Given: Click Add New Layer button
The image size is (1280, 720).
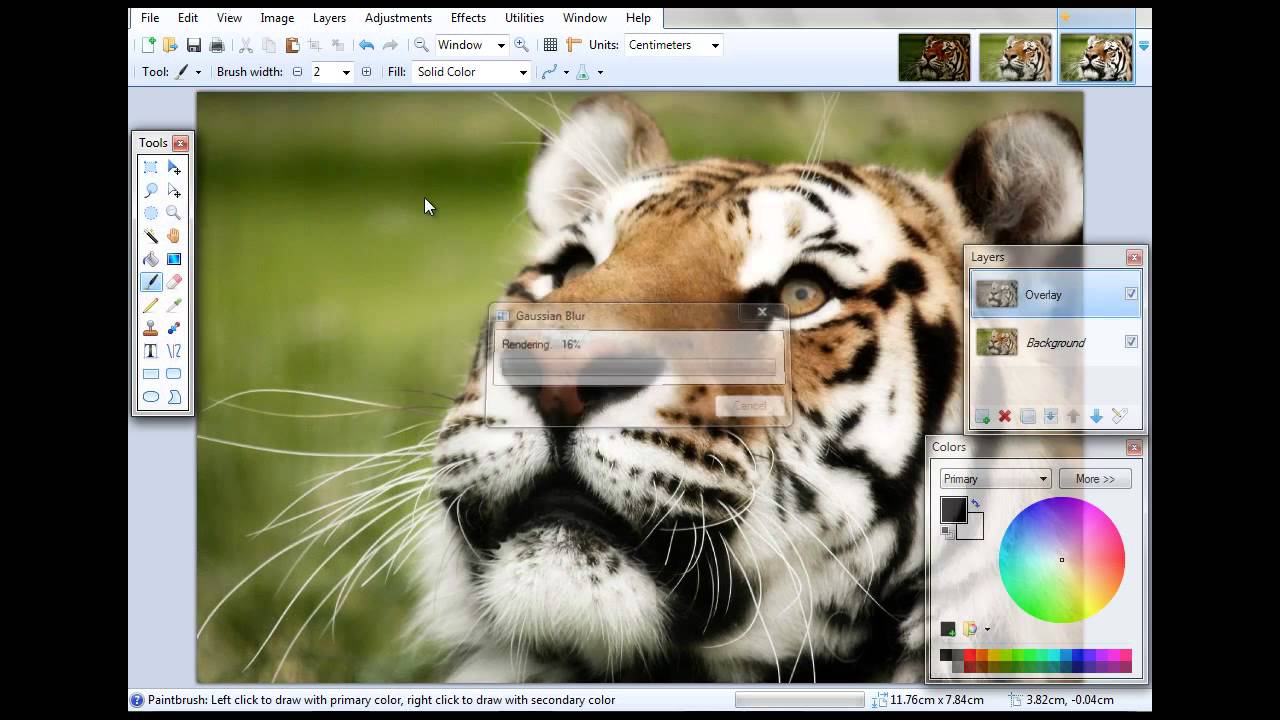Looking at the screenshot, I should (982, 416).
